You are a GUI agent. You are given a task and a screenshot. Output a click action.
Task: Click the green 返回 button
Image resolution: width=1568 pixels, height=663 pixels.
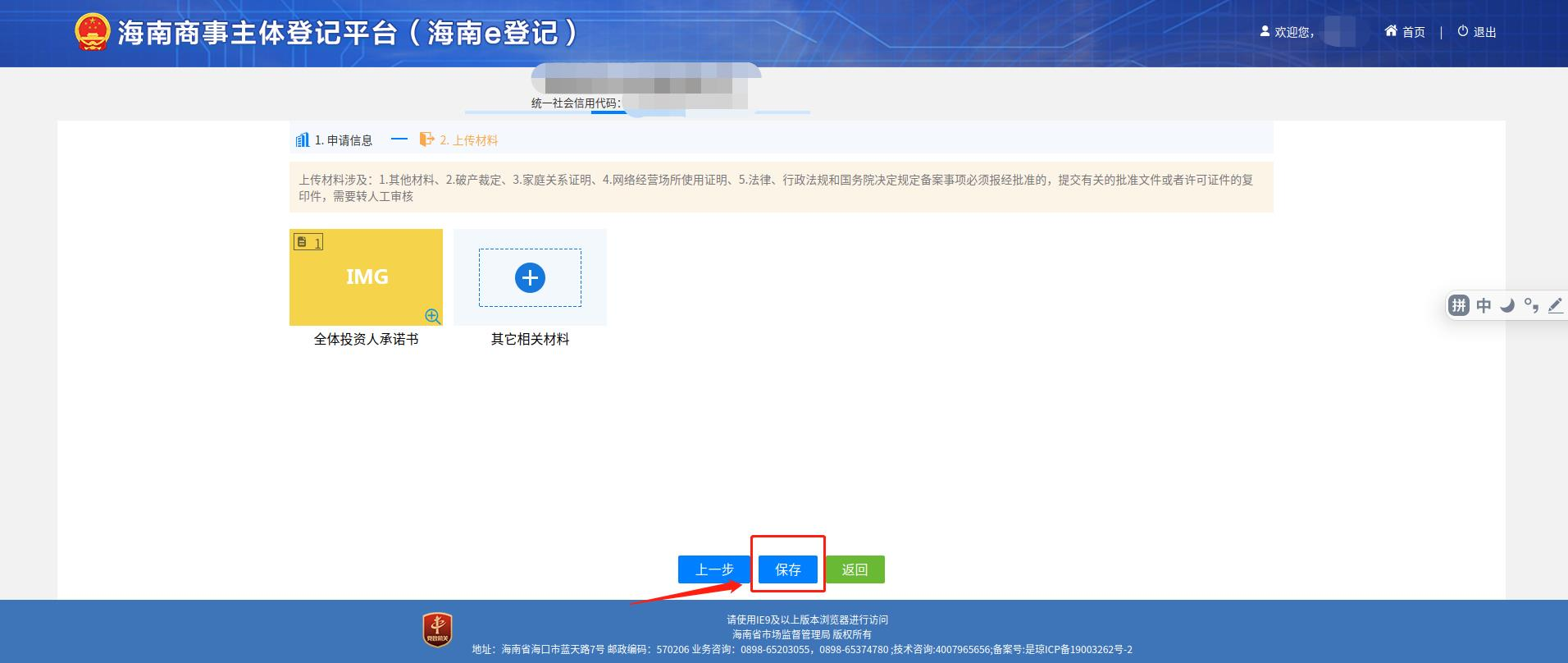855,569
